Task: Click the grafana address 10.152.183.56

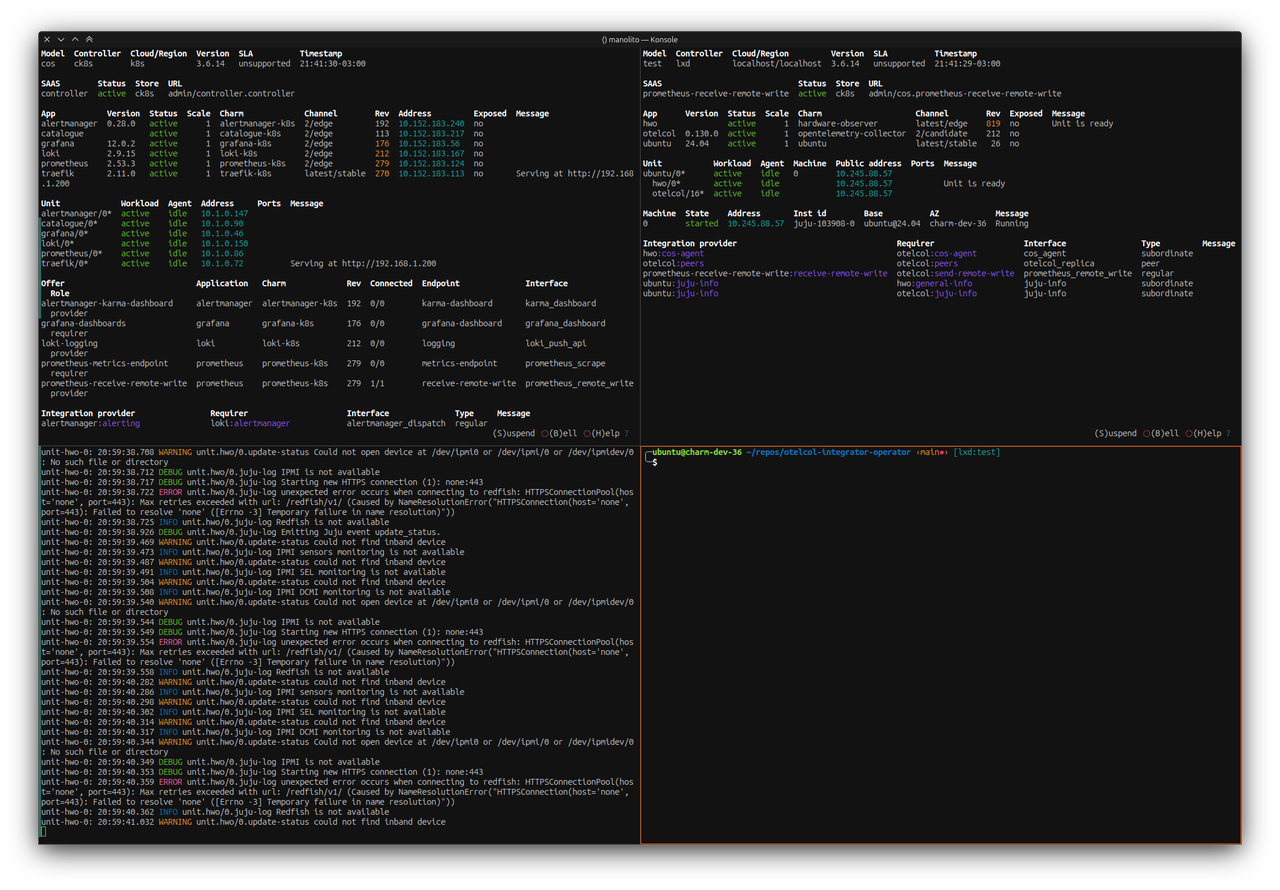Action: [x=430, y=144]
